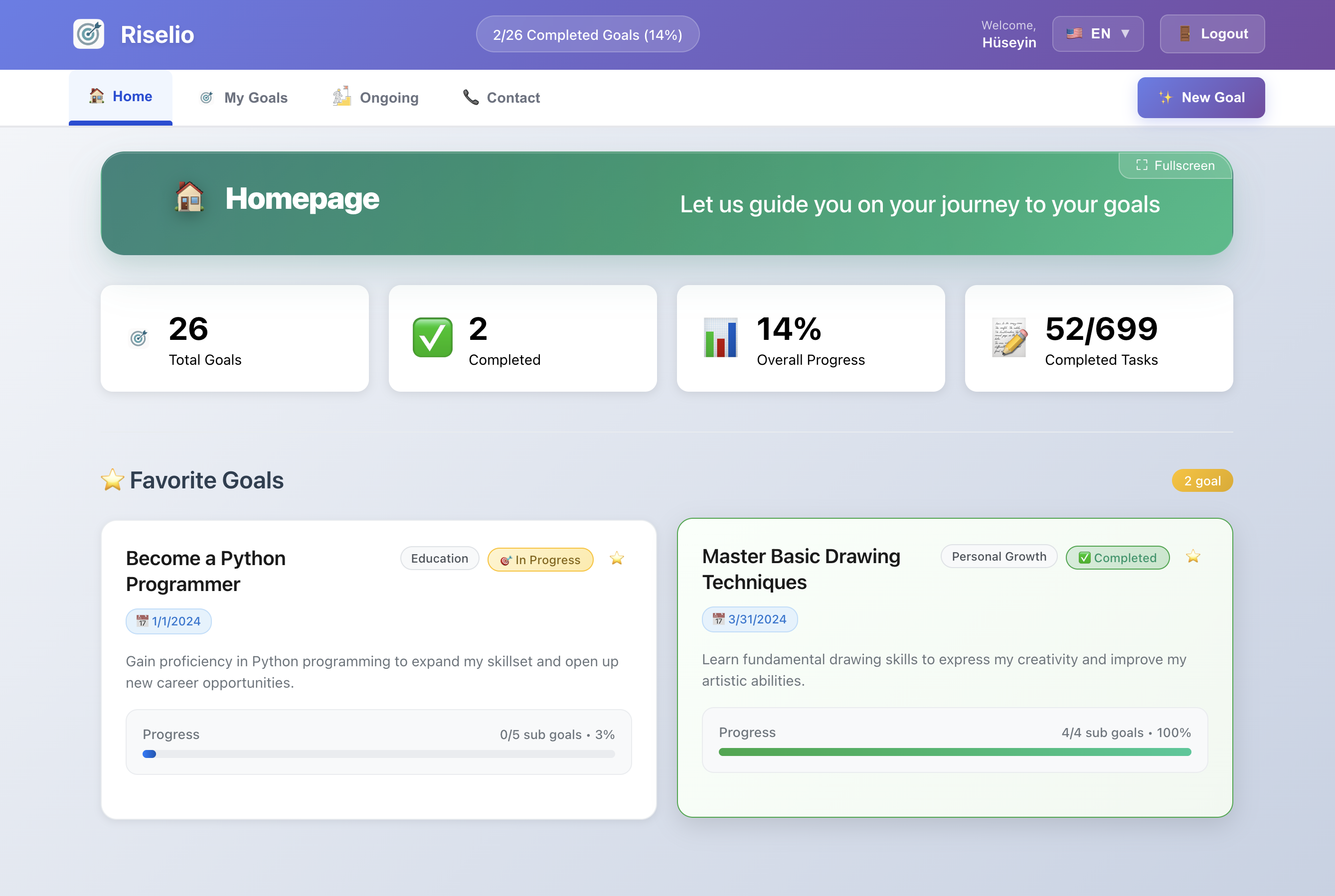Unfavorite Master Basic Drawing Techniques goal
This screenshot has height=896, width=1335.
pyautogui.click(x=1193, y=557)
